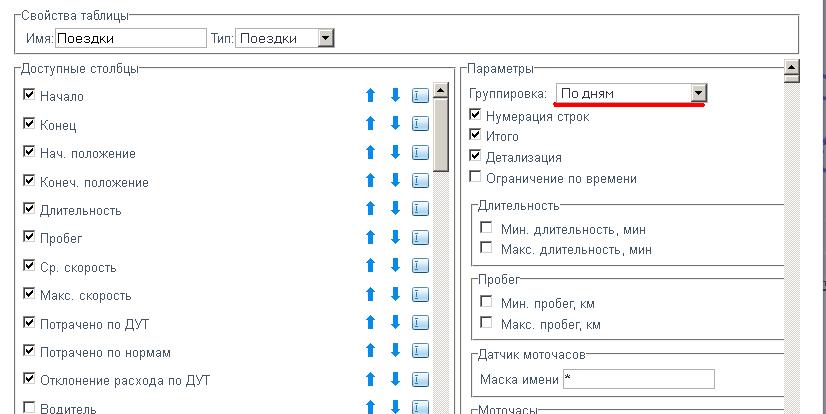Screen dimensions: 826x414
Task: Move the Начало column up
Action: [370, 95]
